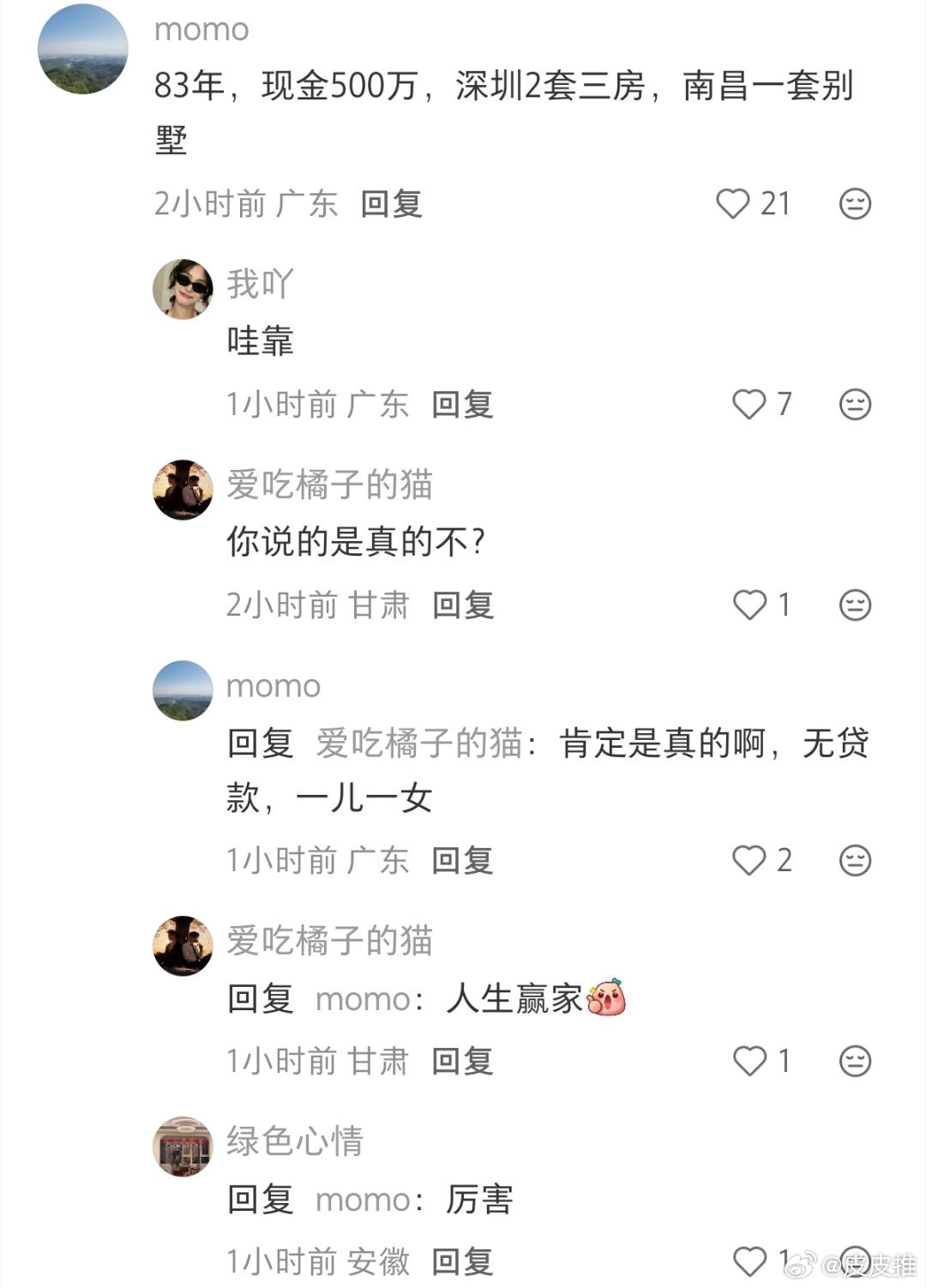Dislike momo's top comment face icon
Viewport: 926px width, 1288px height.
[x=855, y=204]
